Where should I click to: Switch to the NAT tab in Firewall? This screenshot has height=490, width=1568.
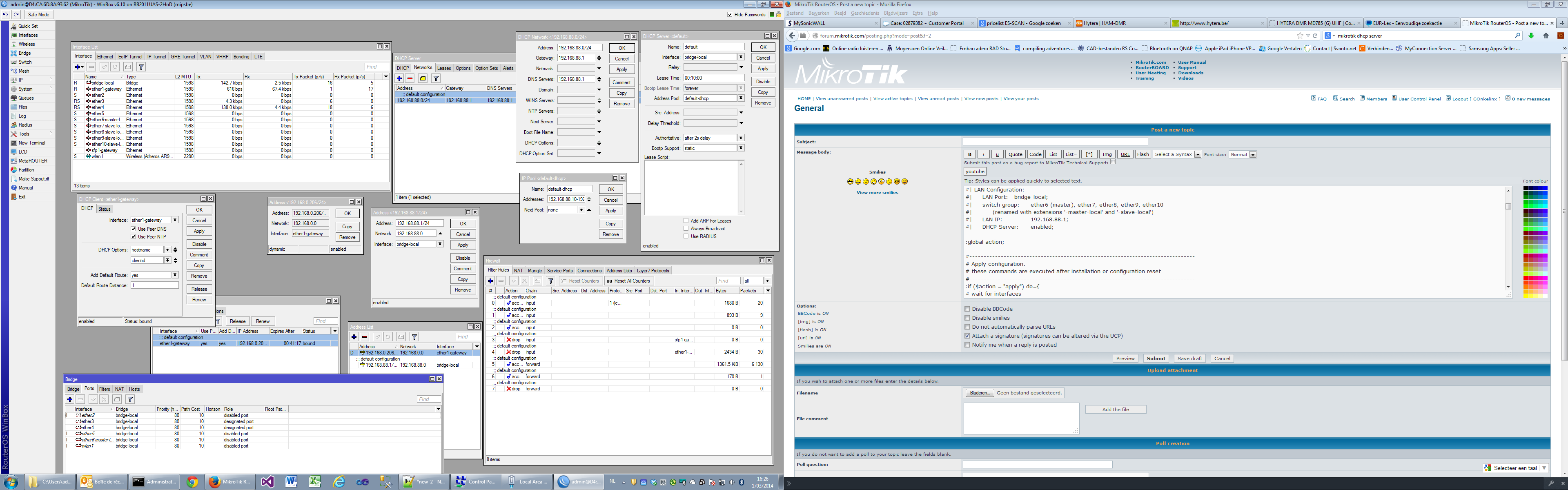coord(518,270)
